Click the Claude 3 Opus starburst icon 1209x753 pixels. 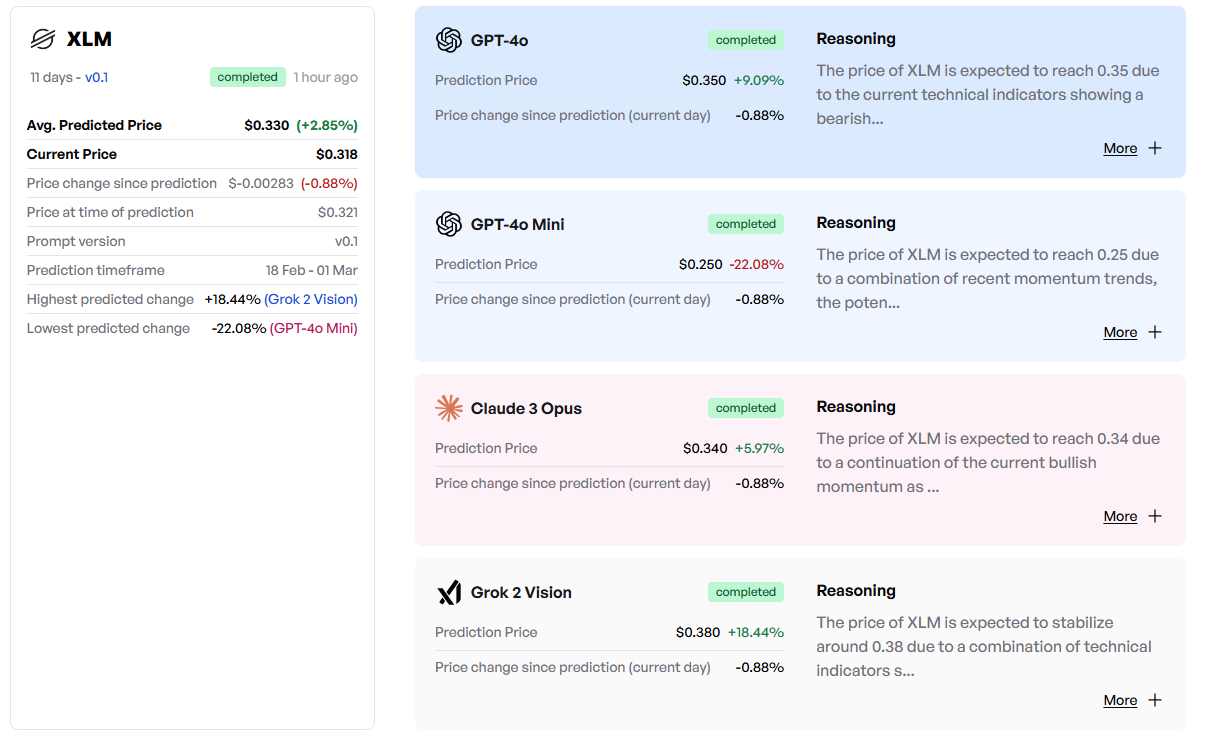point(449,408)
